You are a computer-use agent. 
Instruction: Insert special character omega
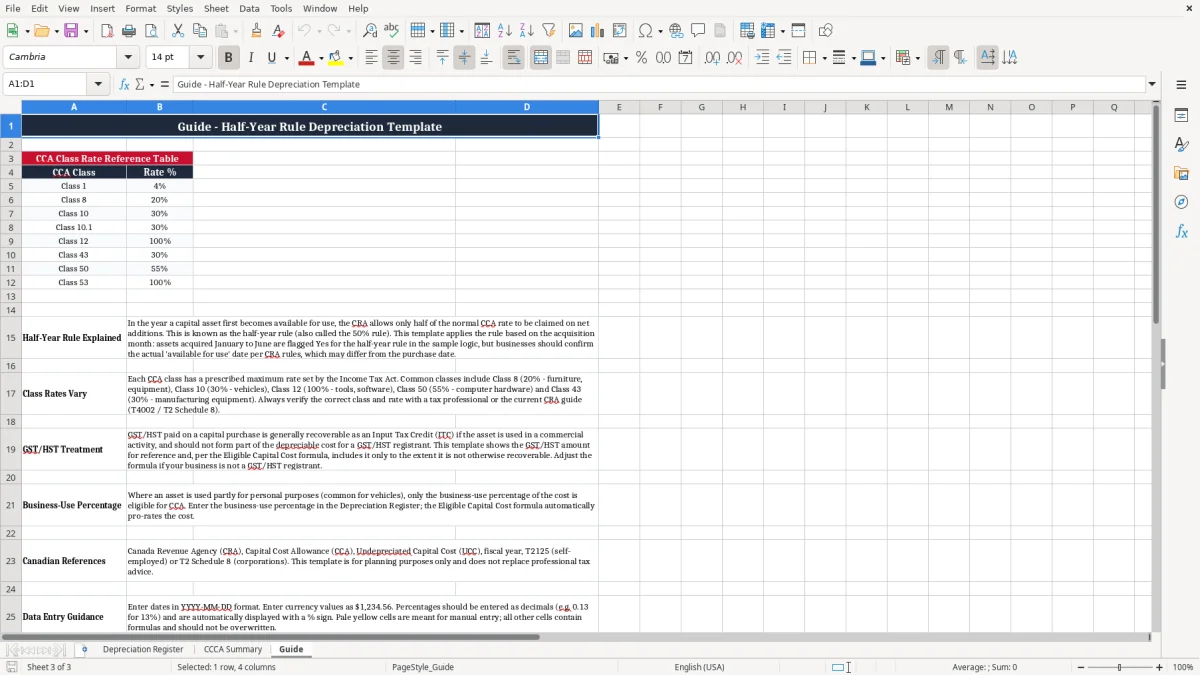click(x=646, y=31)
